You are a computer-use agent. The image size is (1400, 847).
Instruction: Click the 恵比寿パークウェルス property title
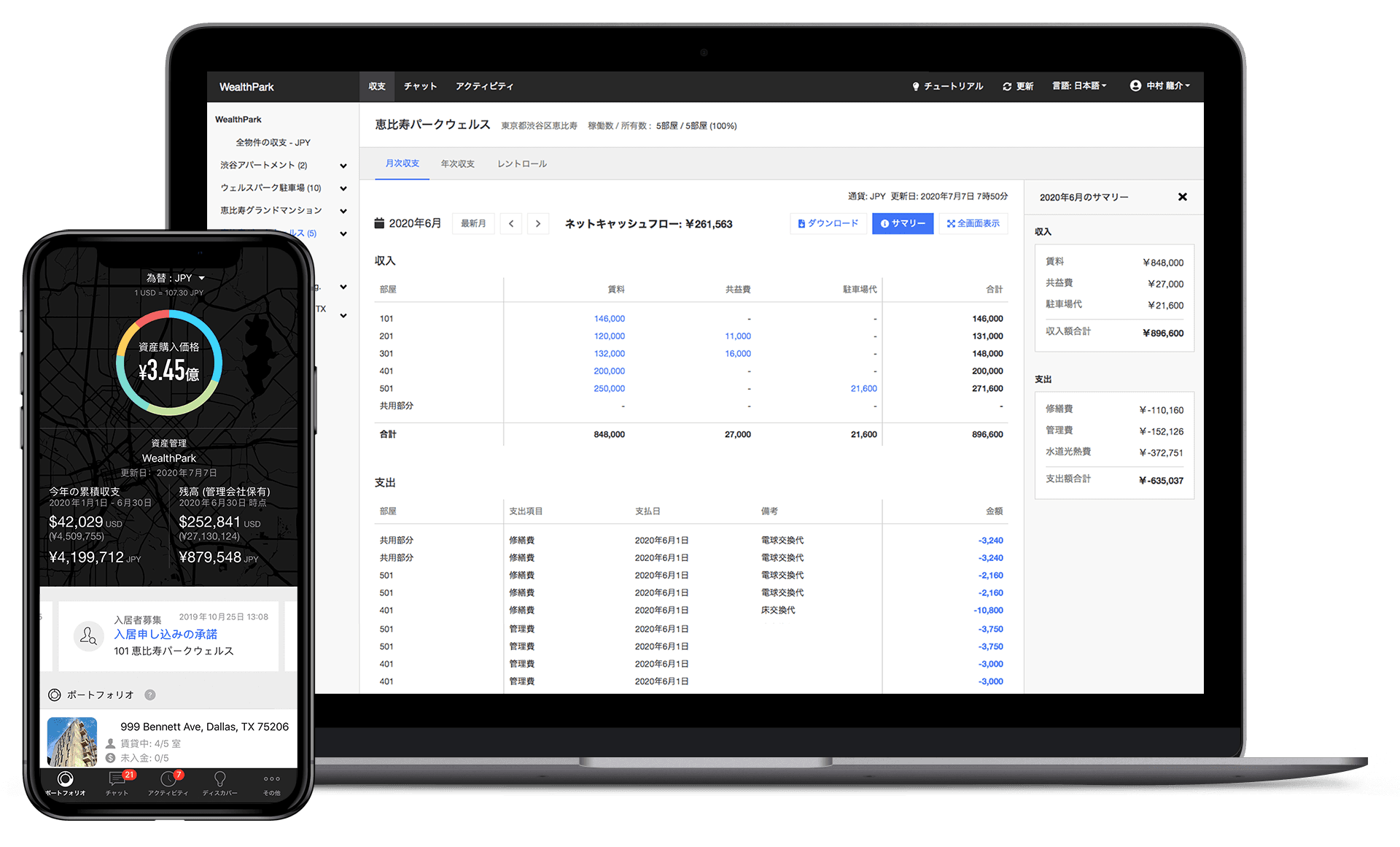(x=432, y=125)
